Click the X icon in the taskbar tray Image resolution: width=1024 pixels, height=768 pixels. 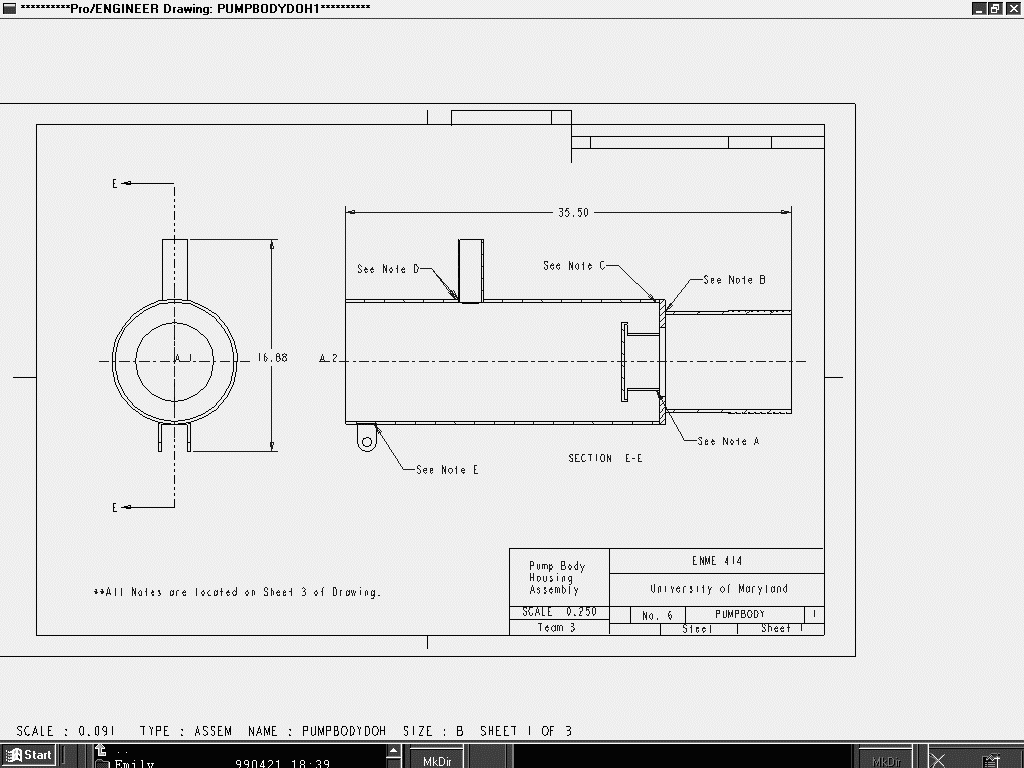tap(938, 760)
